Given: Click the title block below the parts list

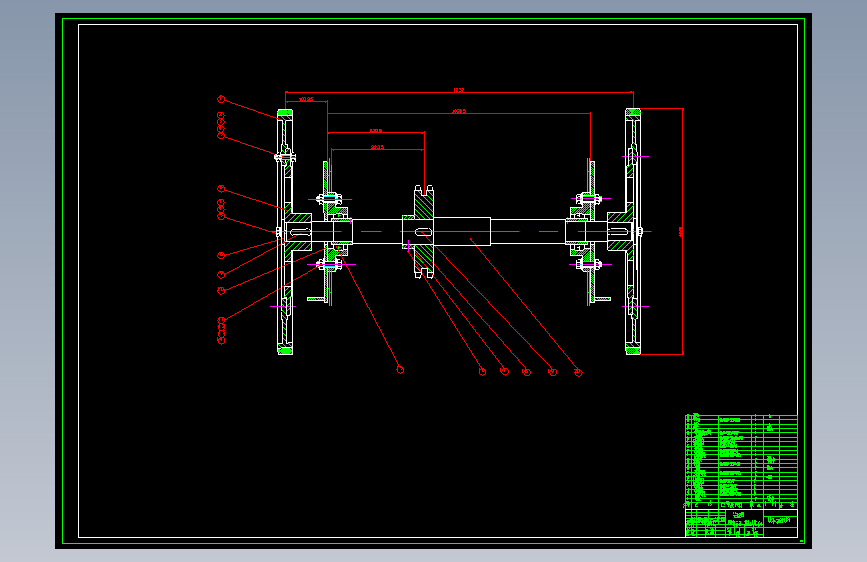Looking at the screenshot, I should 741,523.
